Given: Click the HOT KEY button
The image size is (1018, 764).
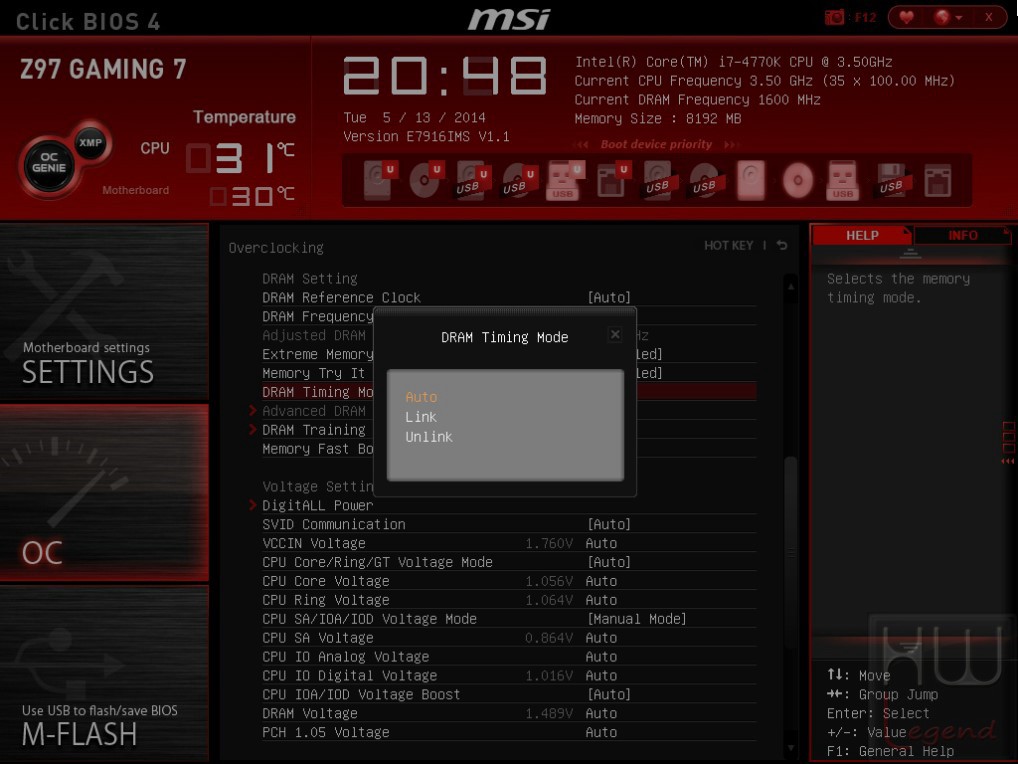Looking at the screenshot, I should pyautogui.click(x=728, y=245).
